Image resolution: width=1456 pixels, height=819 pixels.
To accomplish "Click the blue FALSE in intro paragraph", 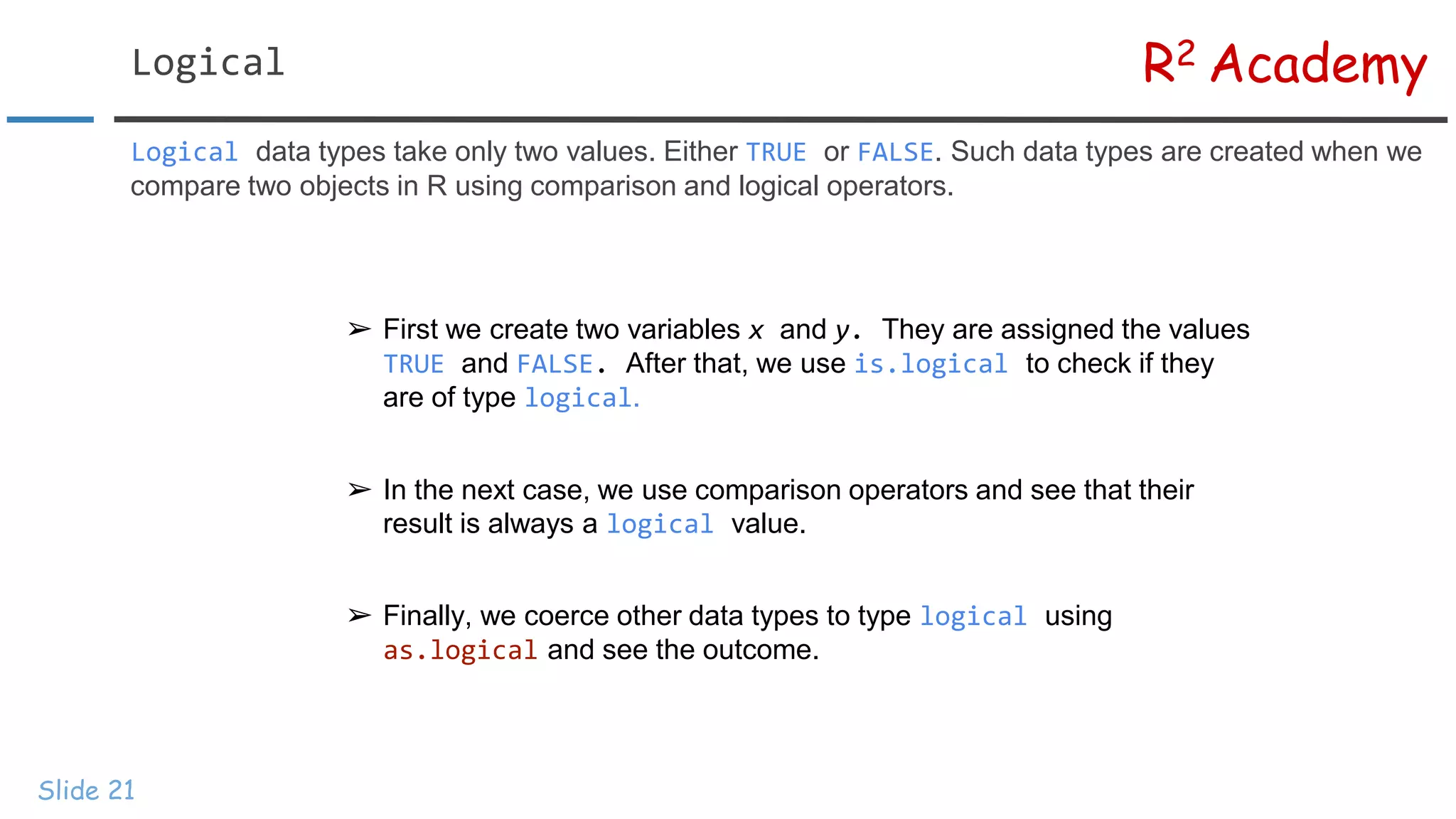I will pyautogui.click(x=895, y=152).
